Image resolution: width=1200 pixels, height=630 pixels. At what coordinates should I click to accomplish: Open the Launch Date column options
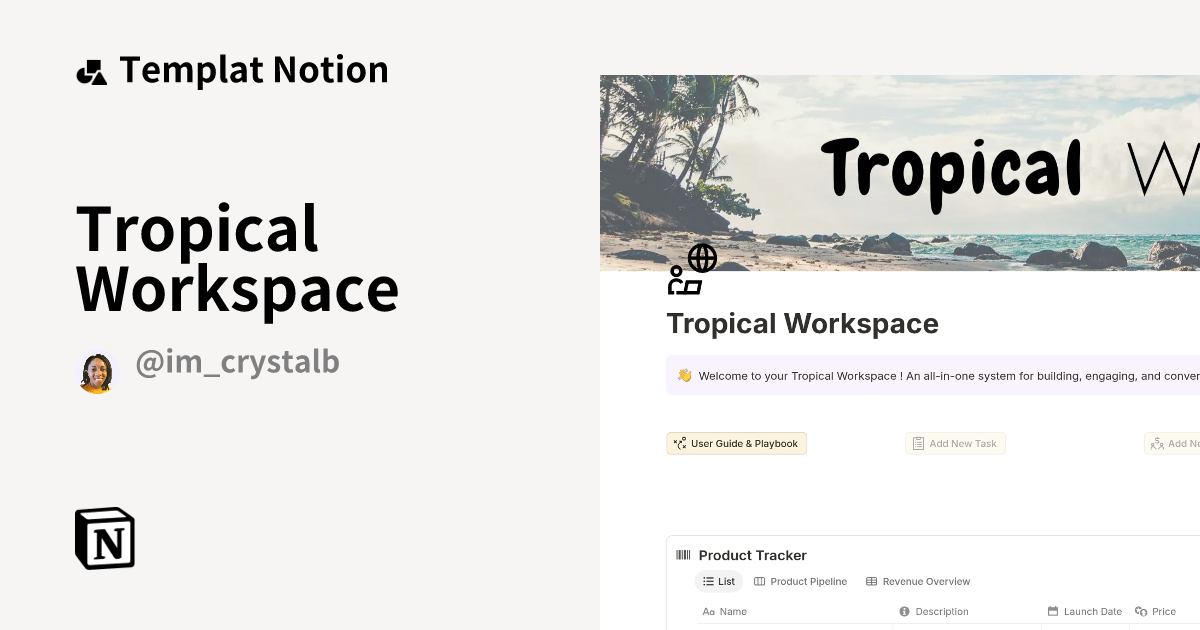1085,611
